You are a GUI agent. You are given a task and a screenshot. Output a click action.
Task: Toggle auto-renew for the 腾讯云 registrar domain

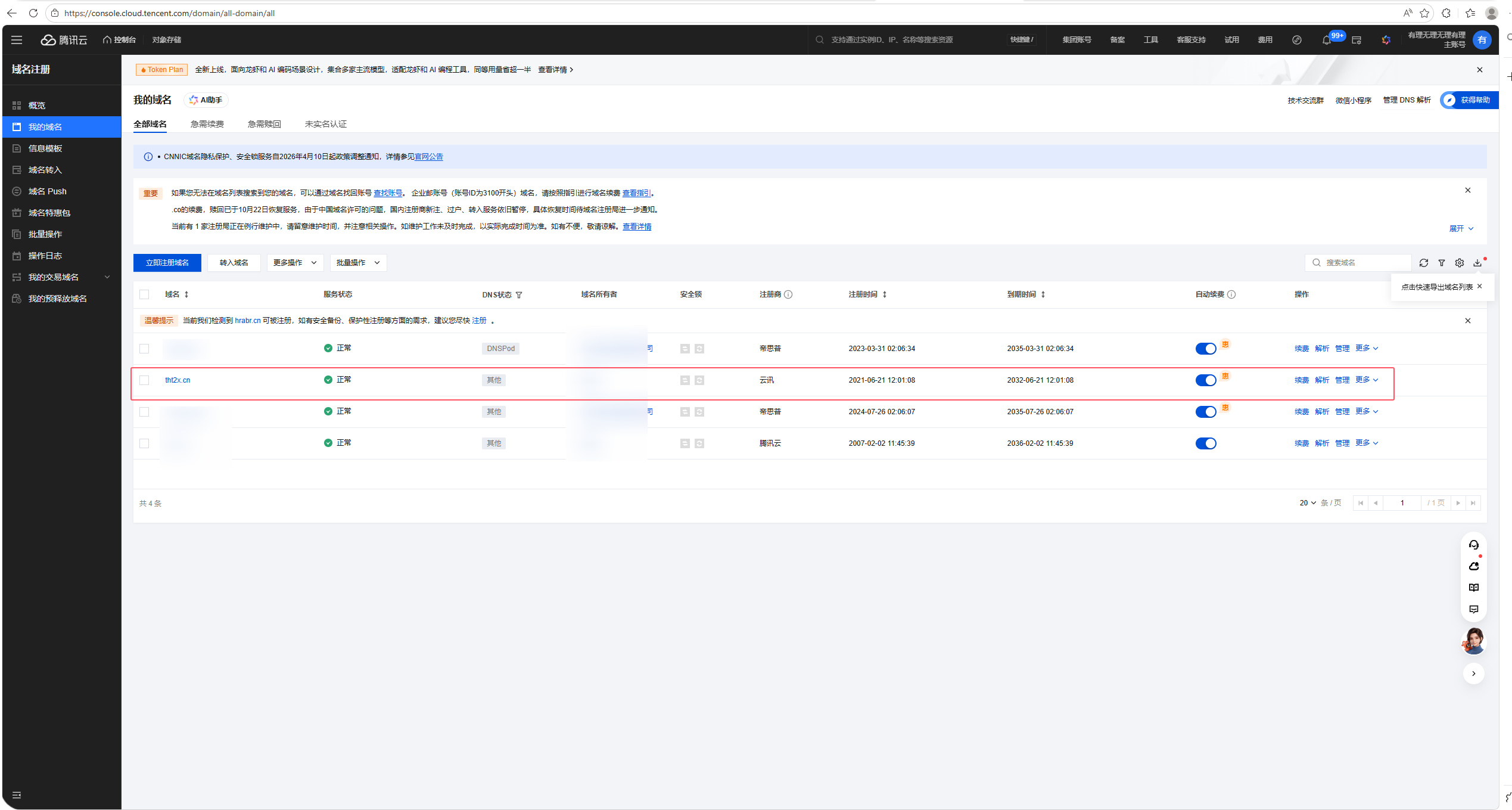[1206, 443]
